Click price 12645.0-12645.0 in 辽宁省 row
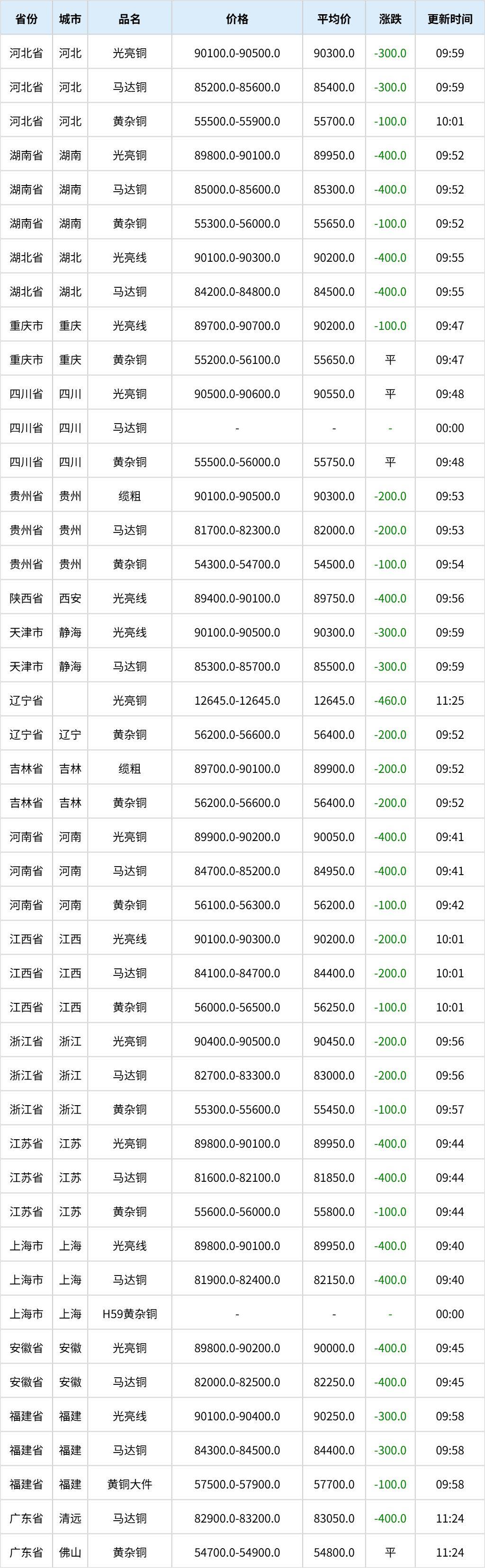Viewport: 485px width, 1568px height. [x=237, y=700]
